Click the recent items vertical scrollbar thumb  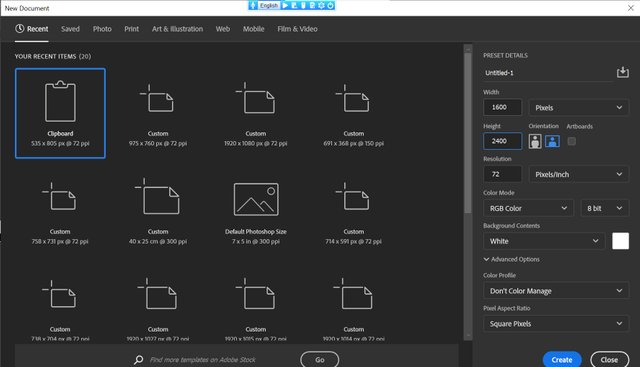(x=468, y=133)
